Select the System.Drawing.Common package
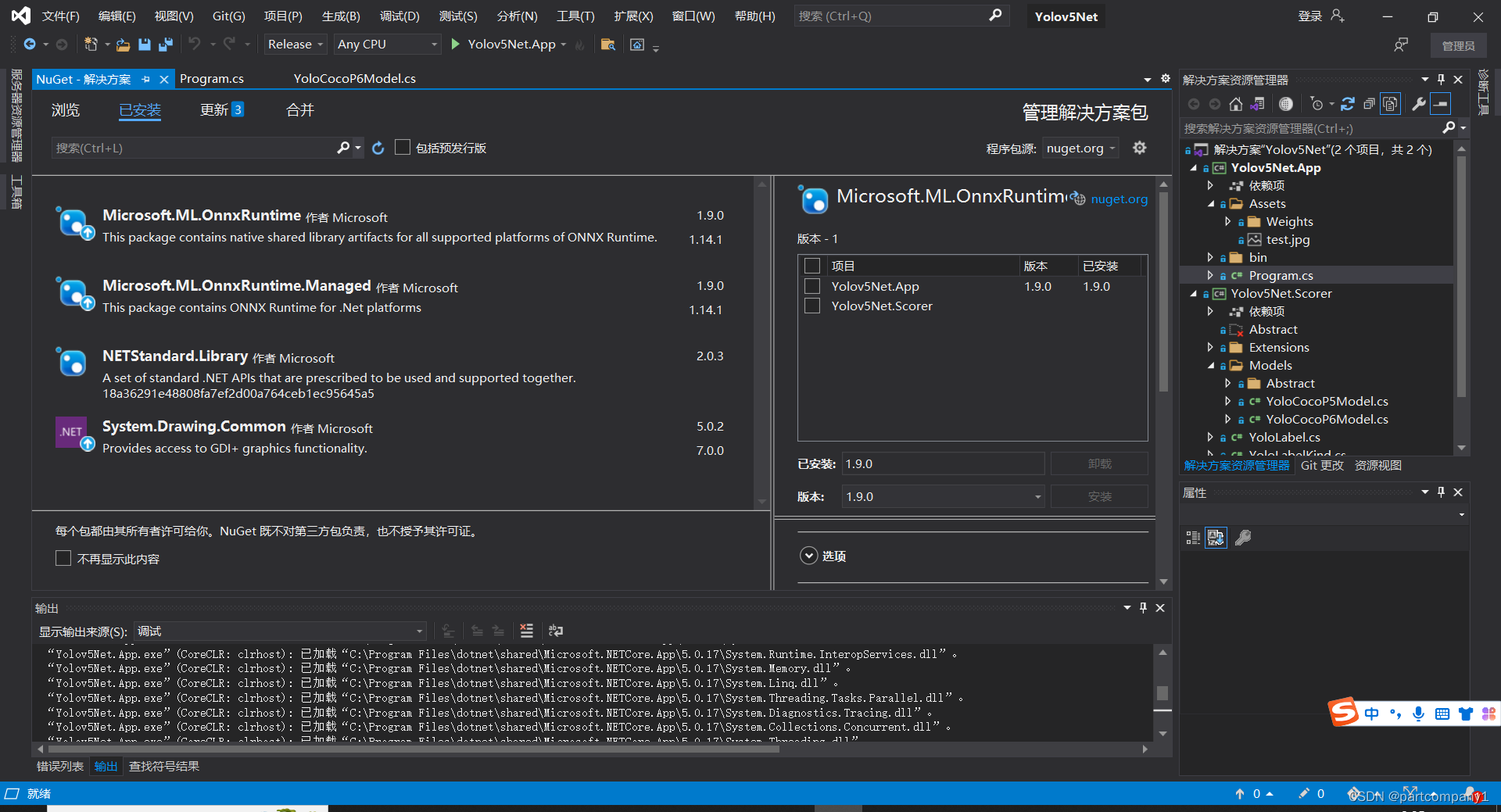 pos(392,438)
